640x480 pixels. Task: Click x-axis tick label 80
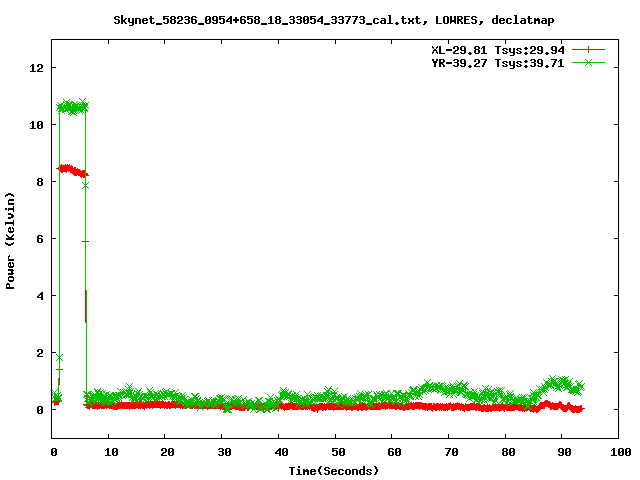coord(508,452)
